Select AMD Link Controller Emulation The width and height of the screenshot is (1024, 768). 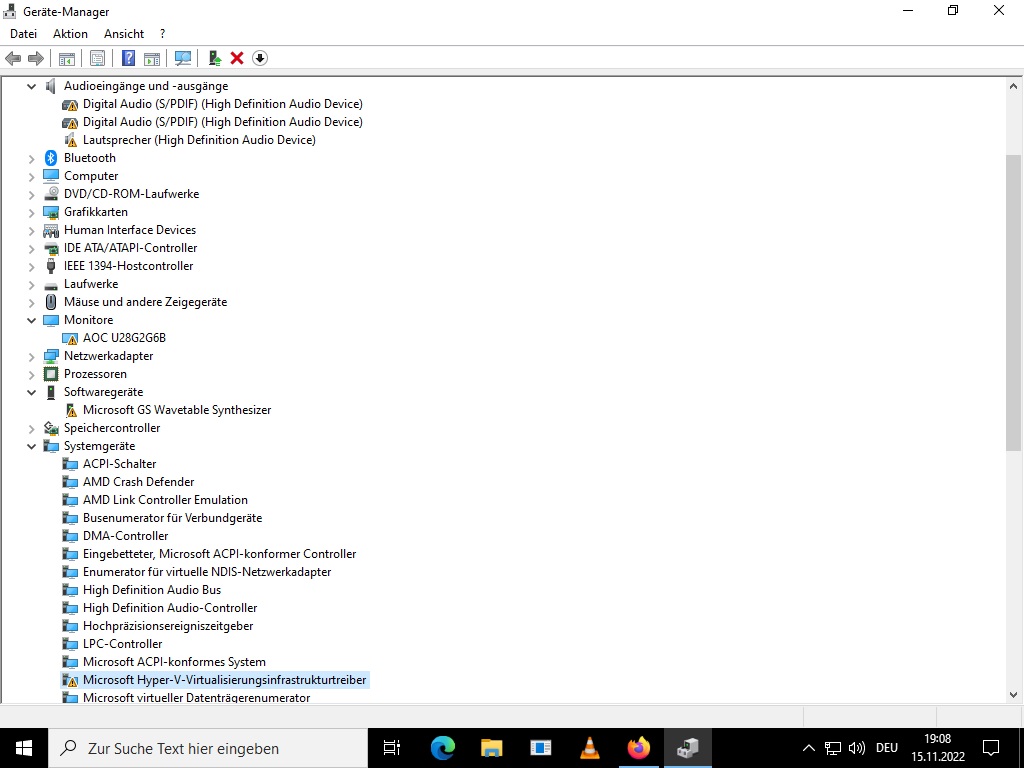pos(165,500)
